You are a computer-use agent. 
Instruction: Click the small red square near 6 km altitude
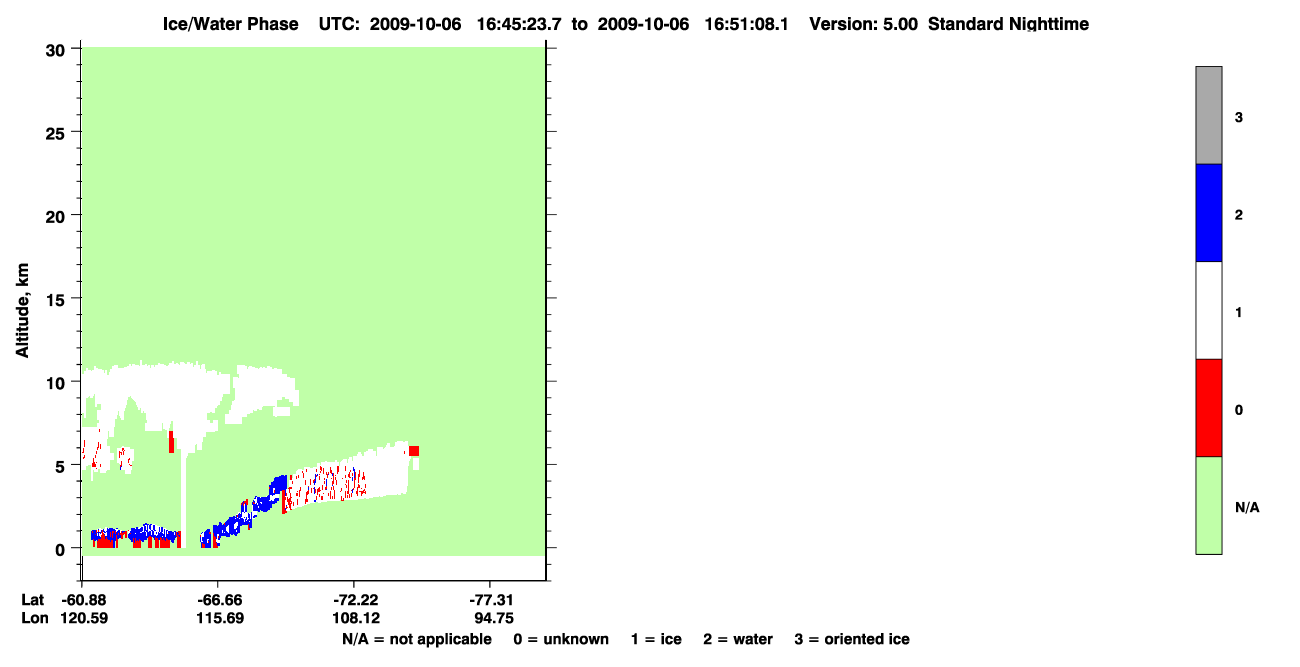[414, 451]
